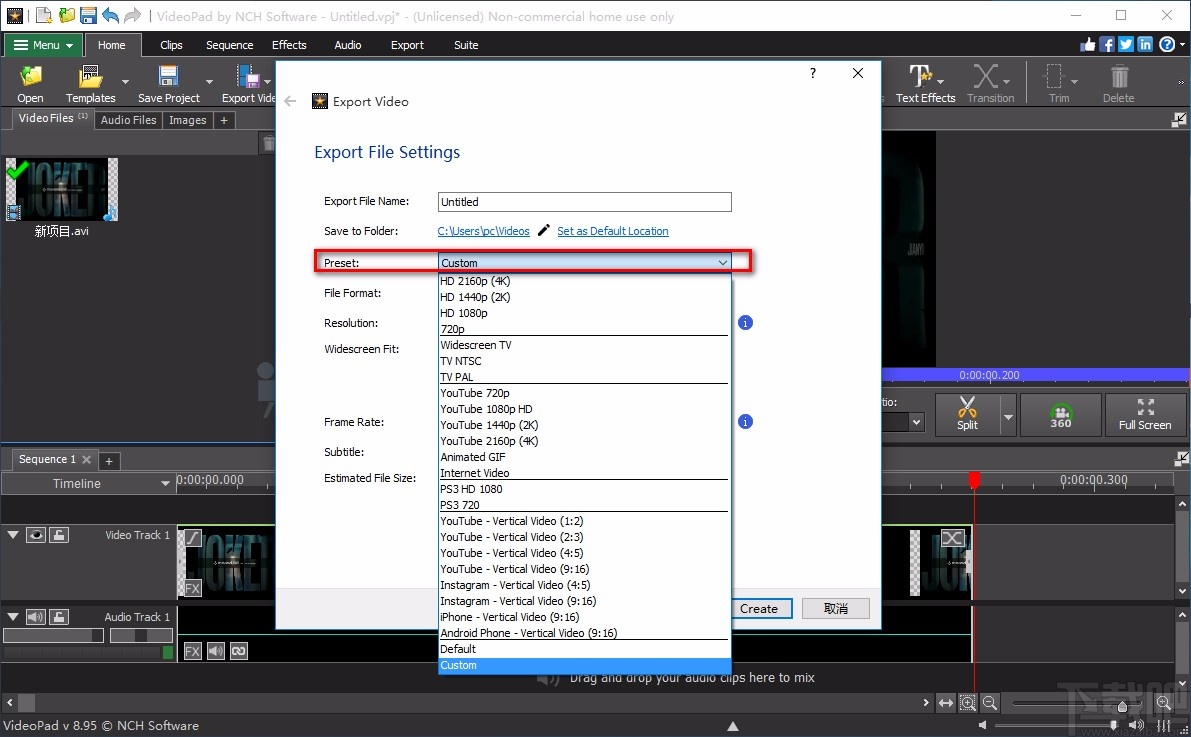Open the Sequence menu tab
Image resolution: width=1191 pixels, height=737 pixels.
point(229,45)
